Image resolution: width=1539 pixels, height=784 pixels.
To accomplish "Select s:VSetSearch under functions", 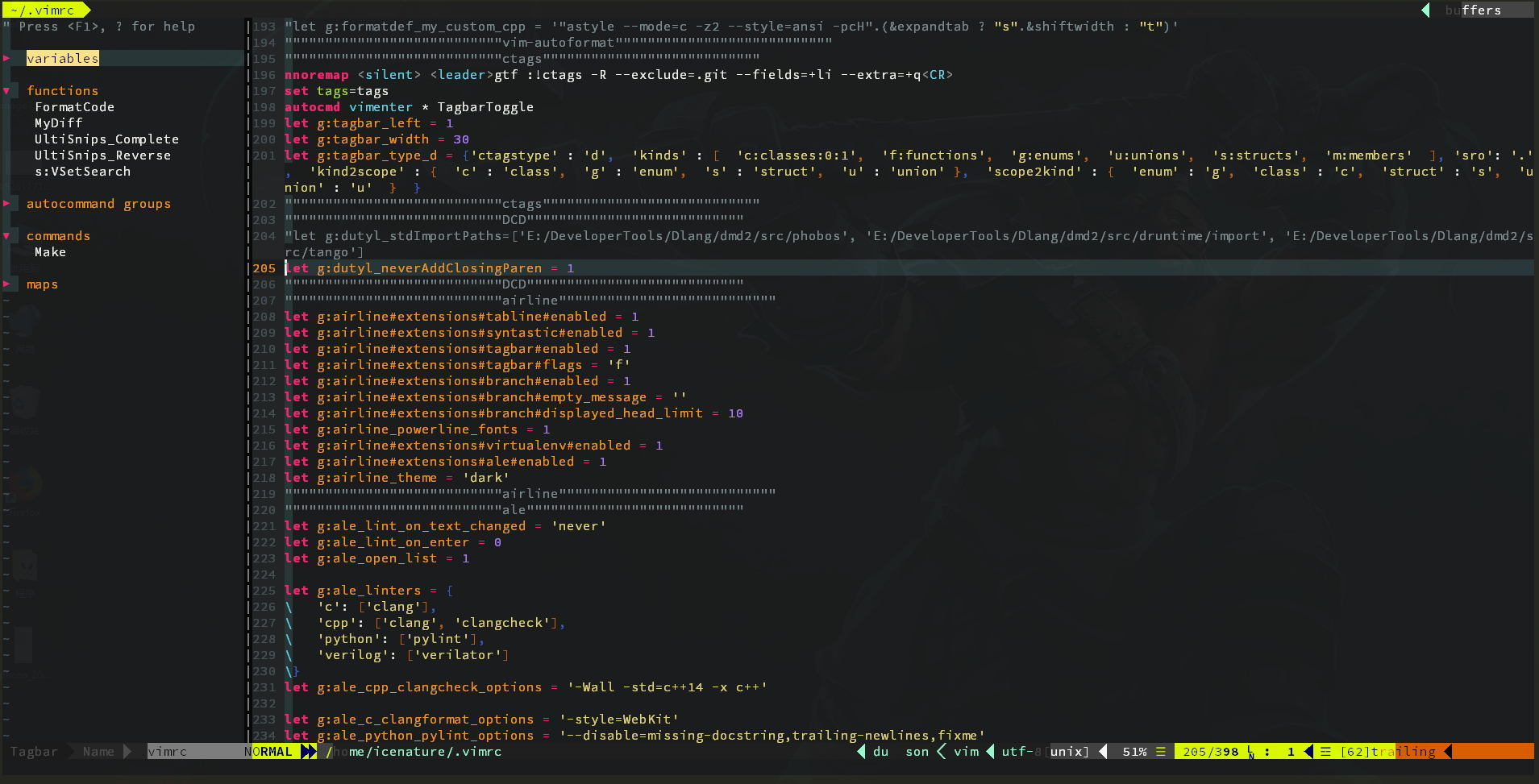I will [83, 171].
